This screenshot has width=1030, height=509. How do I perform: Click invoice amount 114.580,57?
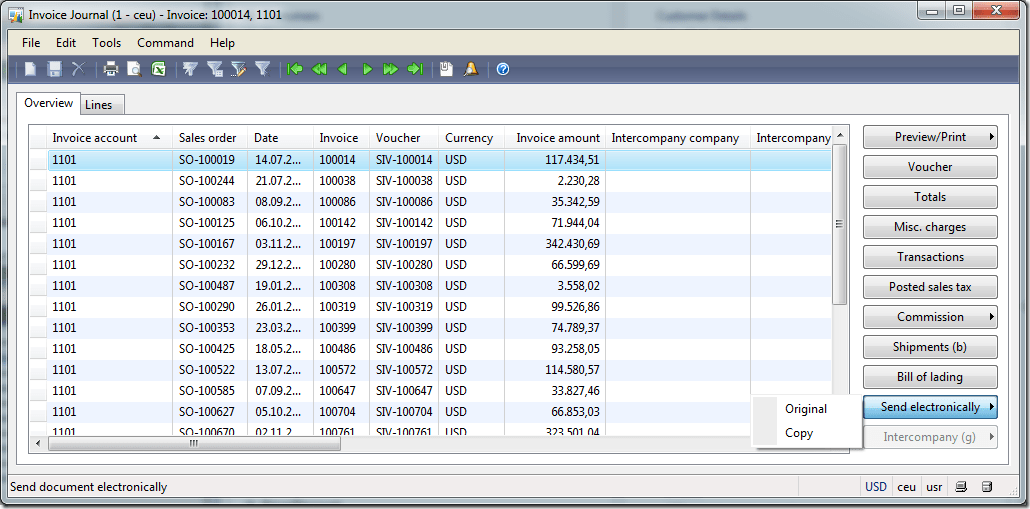(x=555, y=370)
